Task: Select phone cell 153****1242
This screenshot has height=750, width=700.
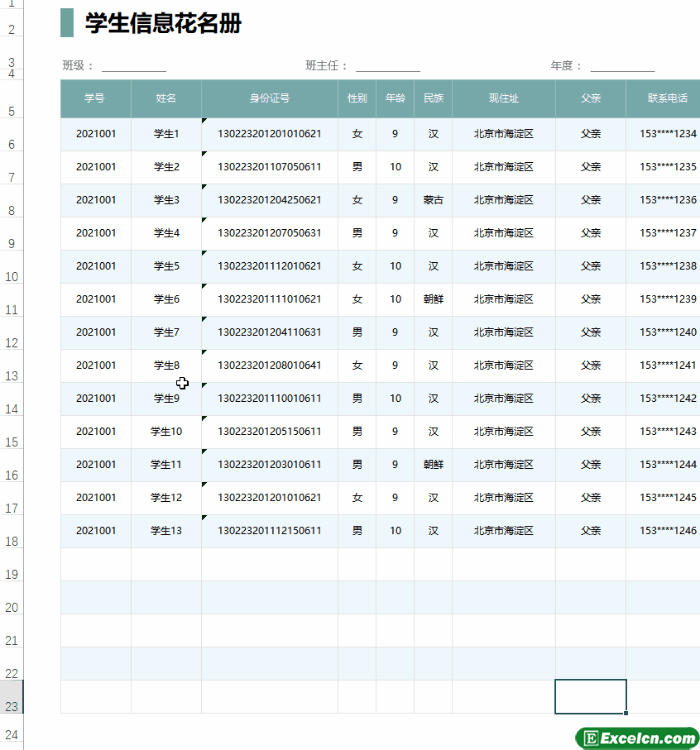Action: pos(663,398)
